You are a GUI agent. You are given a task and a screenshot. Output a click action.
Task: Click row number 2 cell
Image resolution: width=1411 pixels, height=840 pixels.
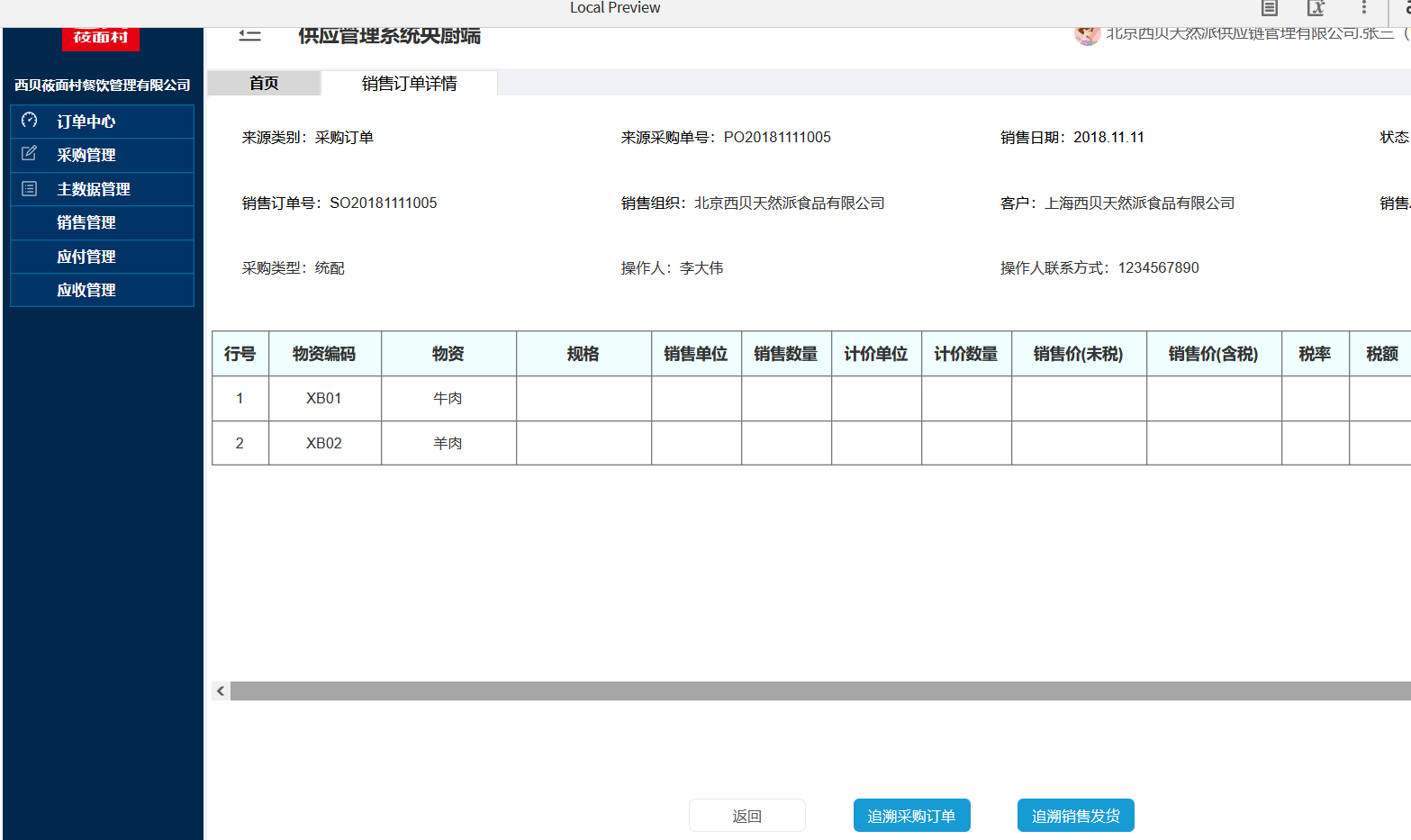[240, 443]
